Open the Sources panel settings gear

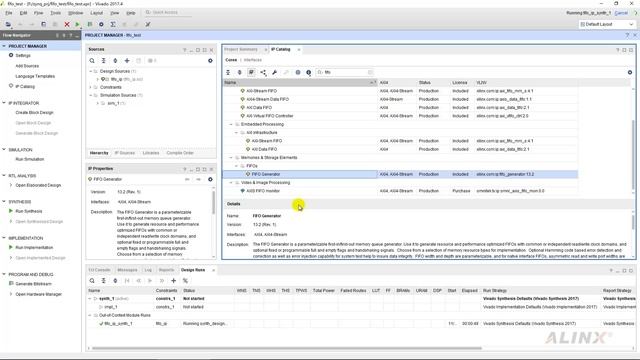coord(210,61)
